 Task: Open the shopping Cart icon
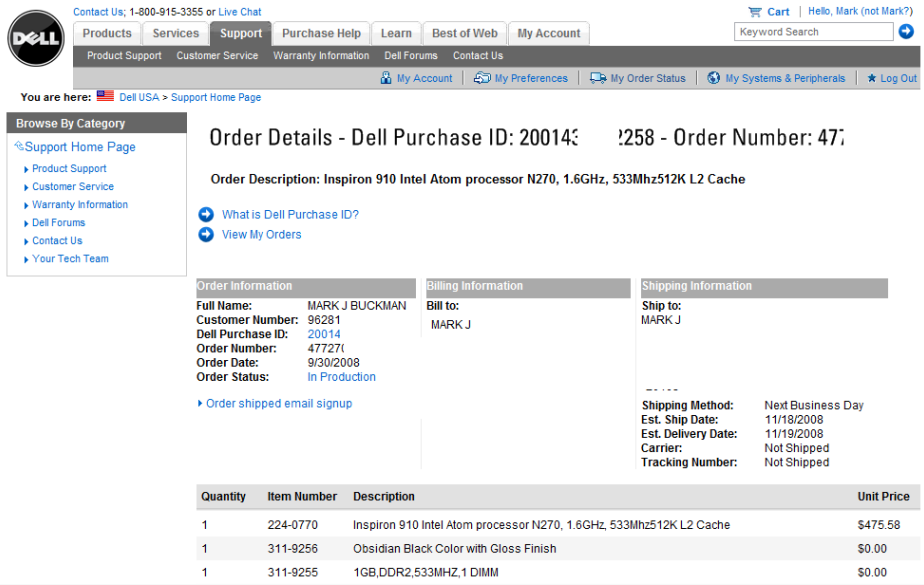[754, 12]
